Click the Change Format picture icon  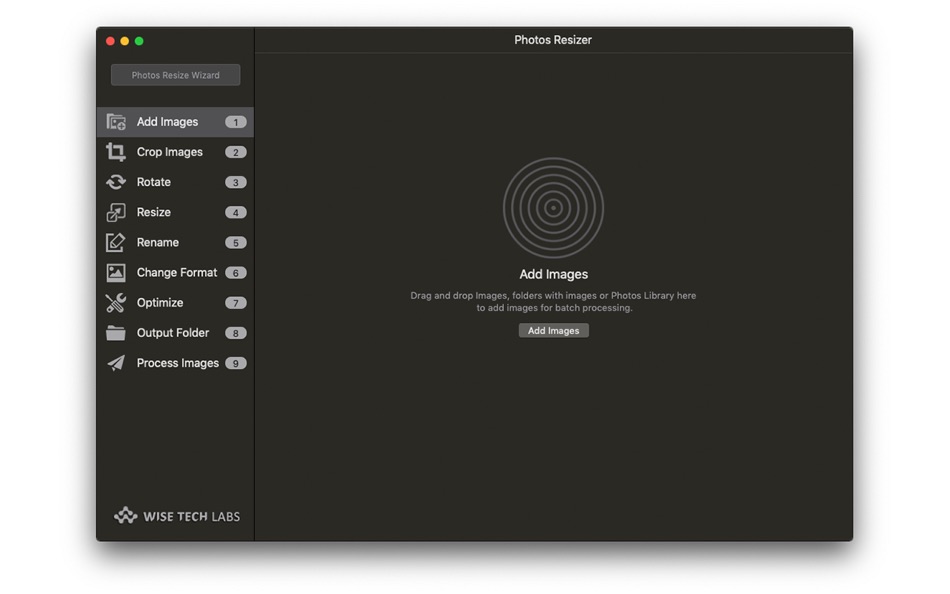point(118,272)
